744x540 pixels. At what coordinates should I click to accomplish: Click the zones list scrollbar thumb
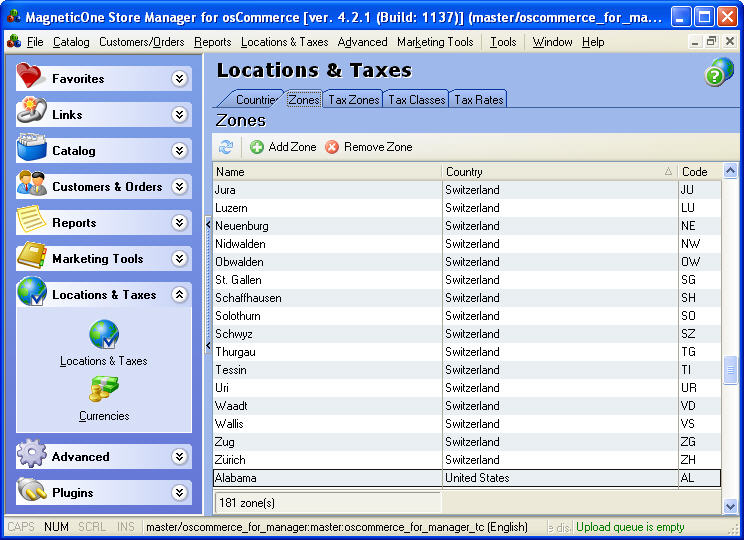730,369
